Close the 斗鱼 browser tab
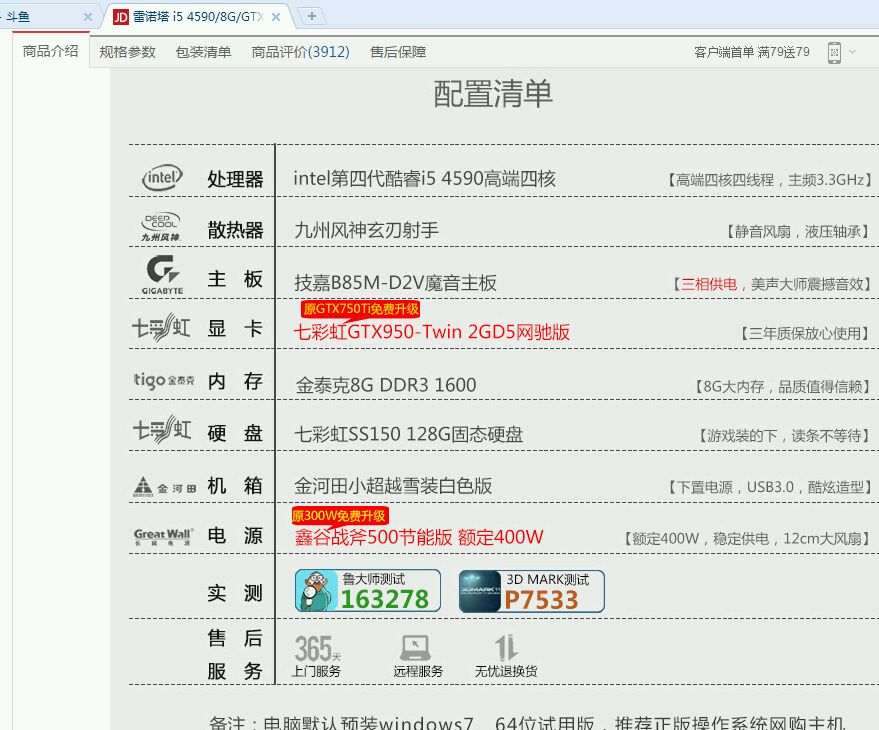879x730 pixels. 87,17
